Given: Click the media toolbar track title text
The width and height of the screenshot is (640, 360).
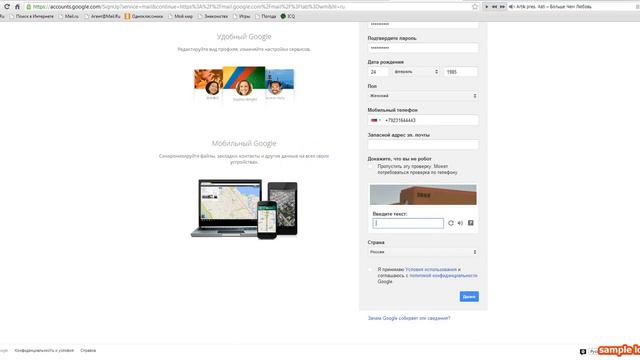Looking at the screenshot, I should point(554,7).
